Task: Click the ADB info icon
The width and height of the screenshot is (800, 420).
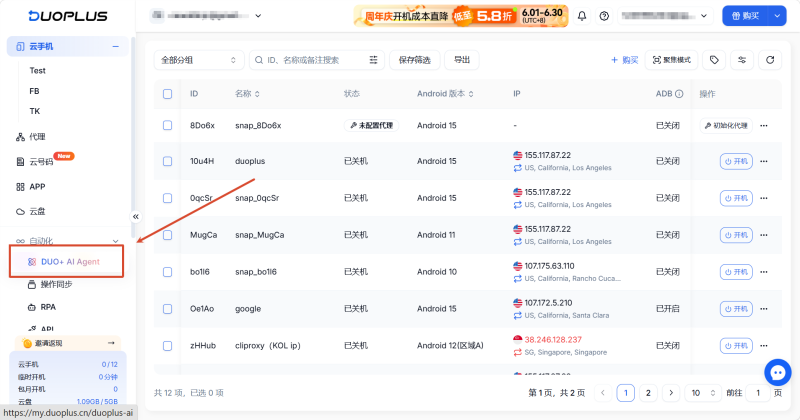Action: coord(679,94)
